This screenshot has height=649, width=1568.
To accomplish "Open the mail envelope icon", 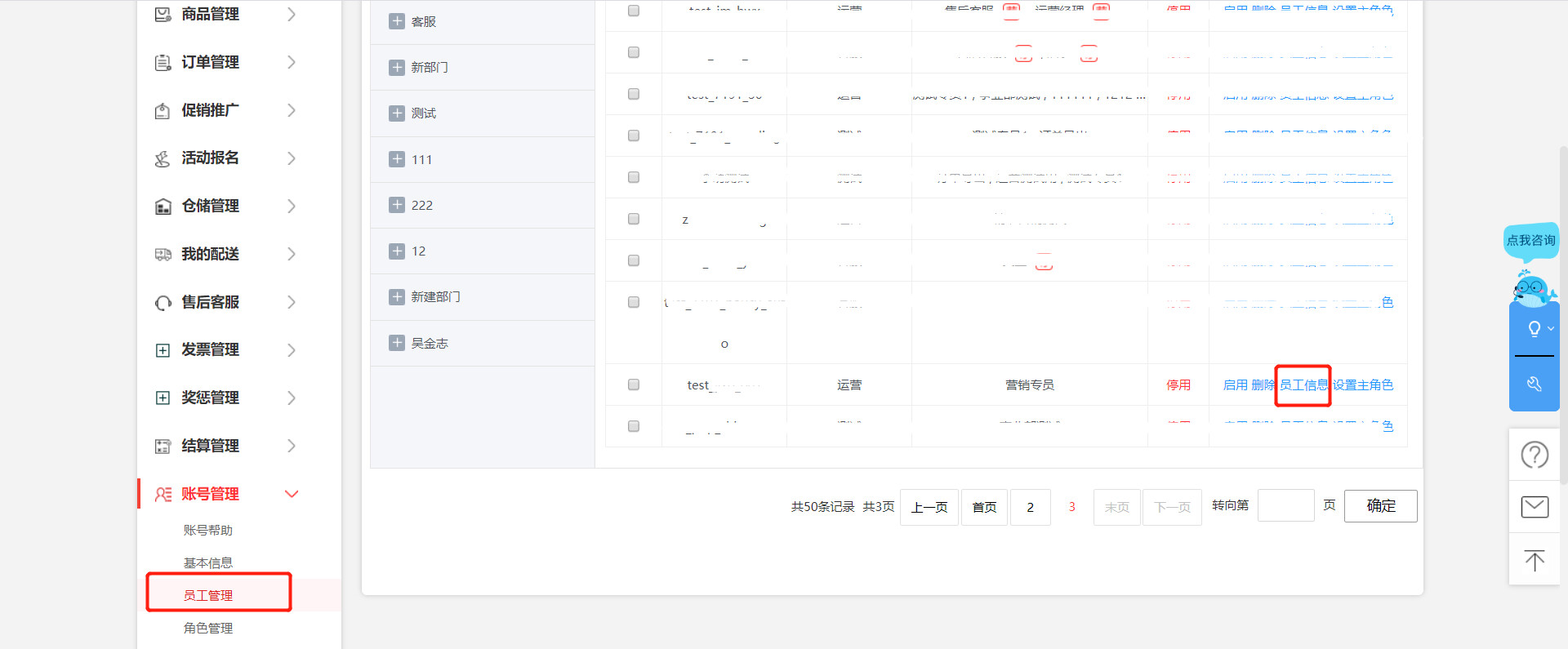I will pyautogui.click(x=1534, y=507).
